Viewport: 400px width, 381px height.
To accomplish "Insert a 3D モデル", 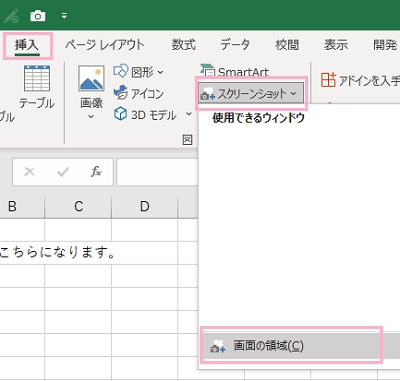I will [x=145, y=115].
